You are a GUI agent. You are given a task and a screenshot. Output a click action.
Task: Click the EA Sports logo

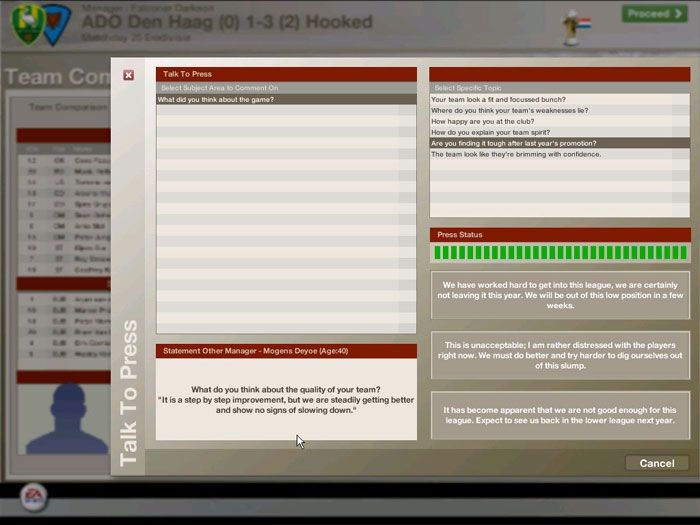tap(33, 496)
